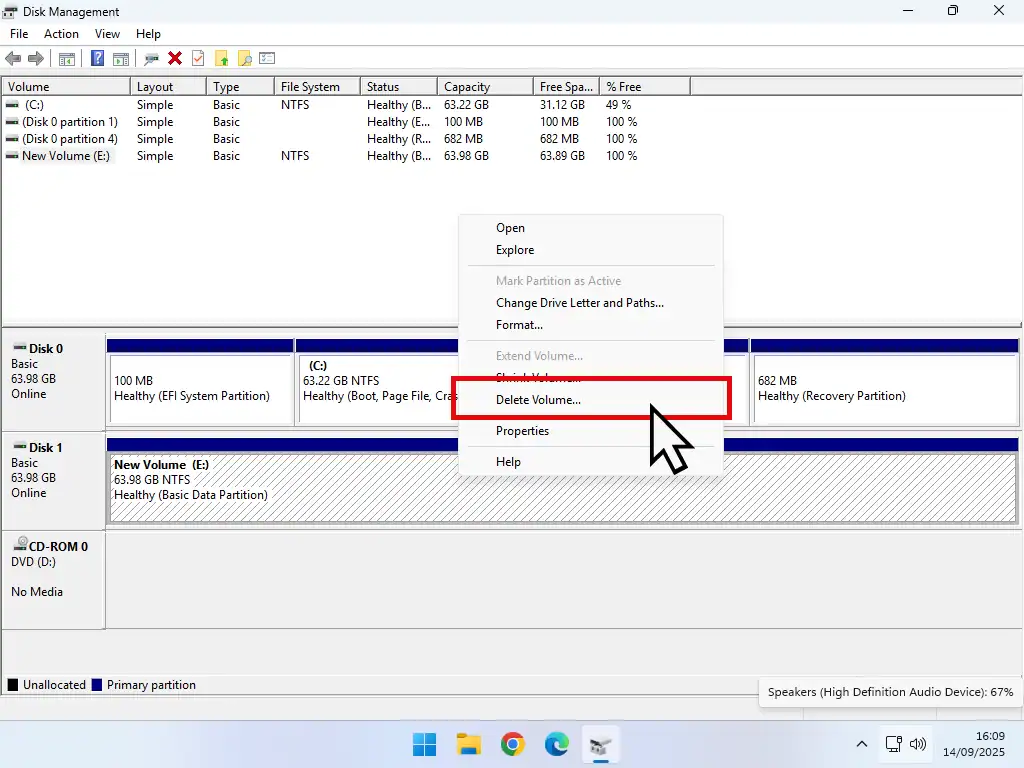
Task: Sort by the Type column header
Action: [240, 87]
